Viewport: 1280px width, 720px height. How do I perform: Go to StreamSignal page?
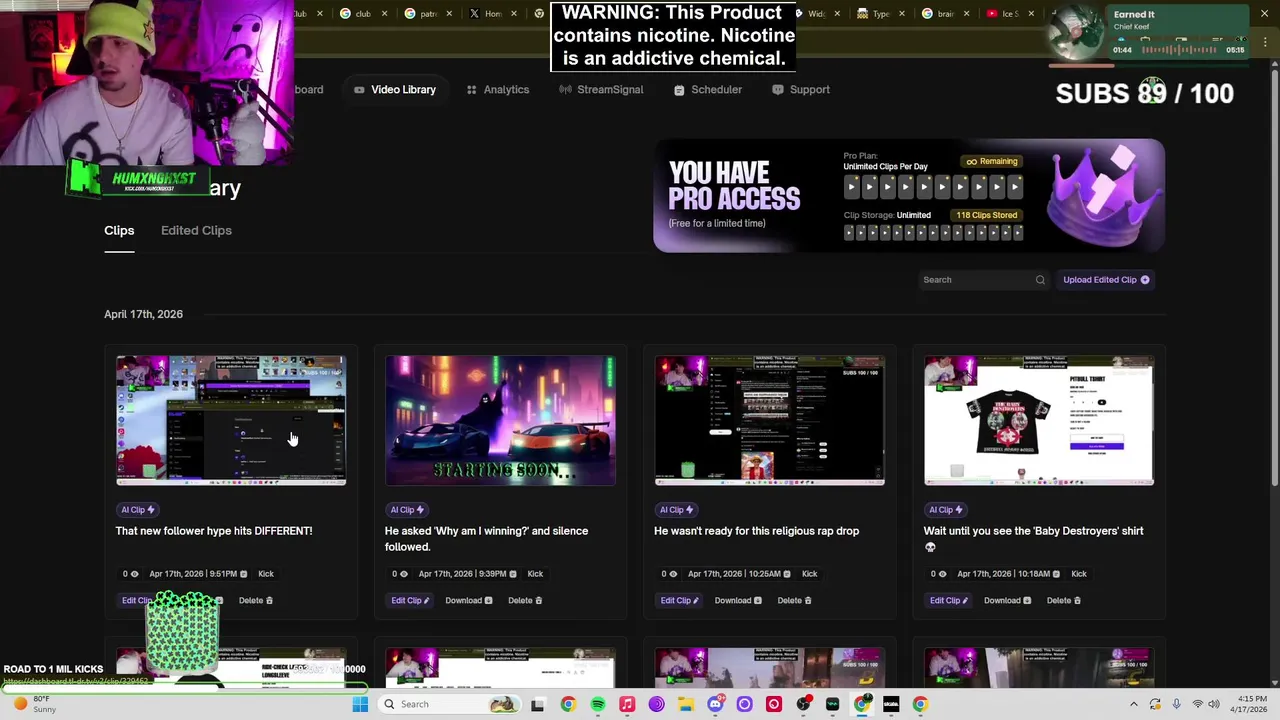[x=601, y=90]
